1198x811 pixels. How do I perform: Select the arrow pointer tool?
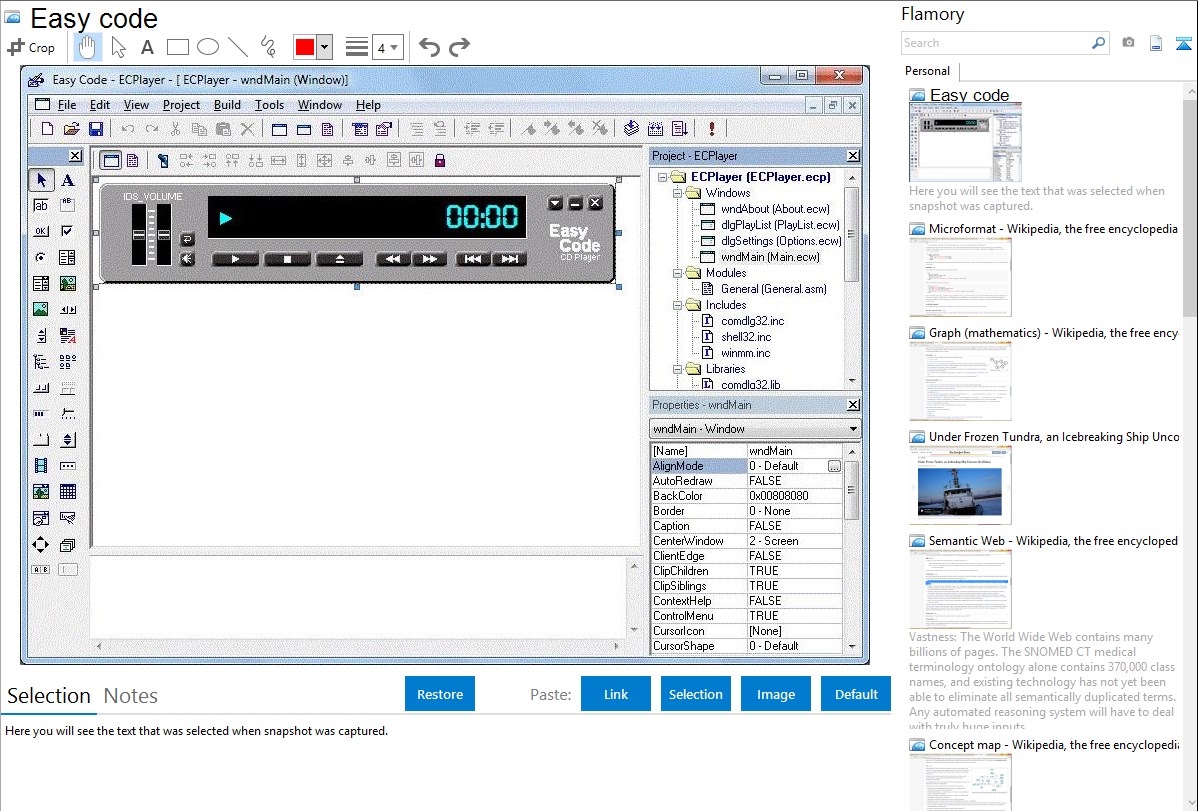[118, 47]
